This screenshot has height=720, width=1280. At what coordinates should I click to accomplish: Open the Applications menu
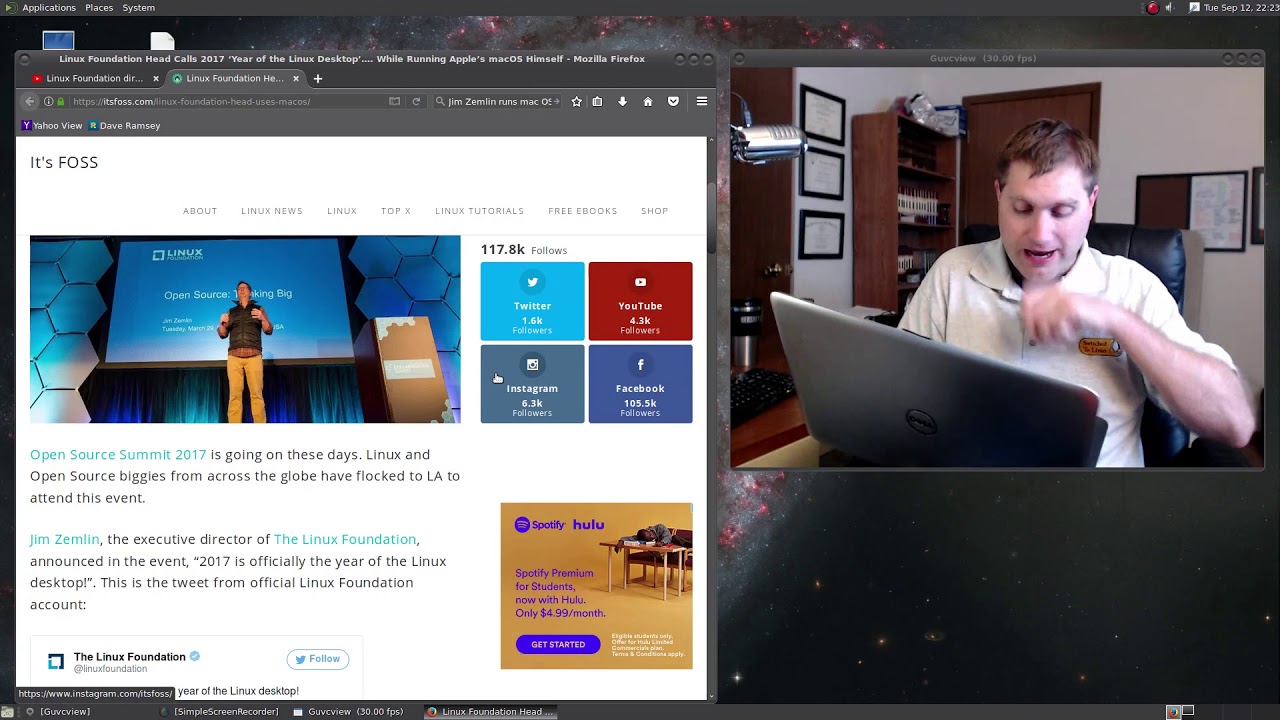tap(49, 8)
